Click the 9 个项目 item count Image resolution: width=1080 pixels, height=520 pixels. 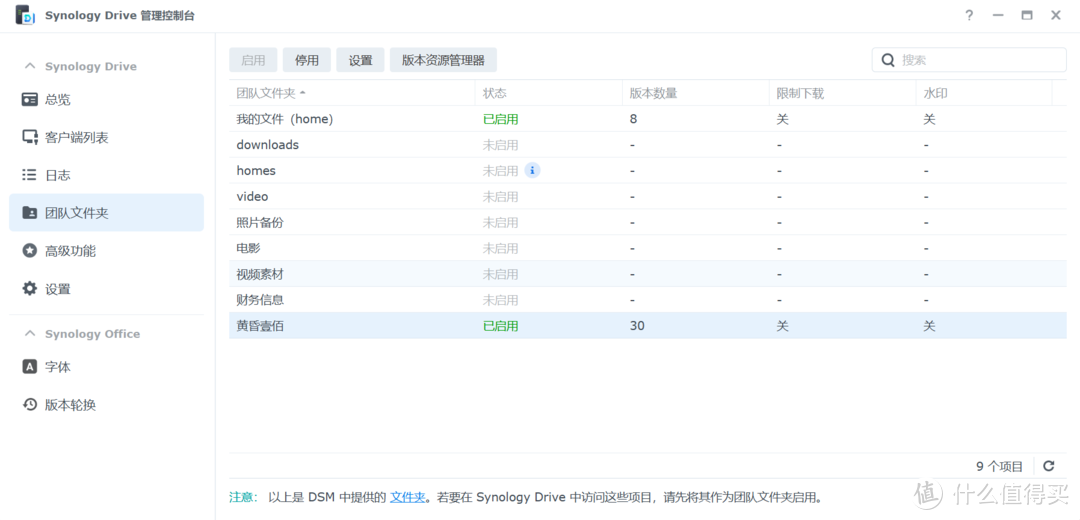tap(999, 466)
